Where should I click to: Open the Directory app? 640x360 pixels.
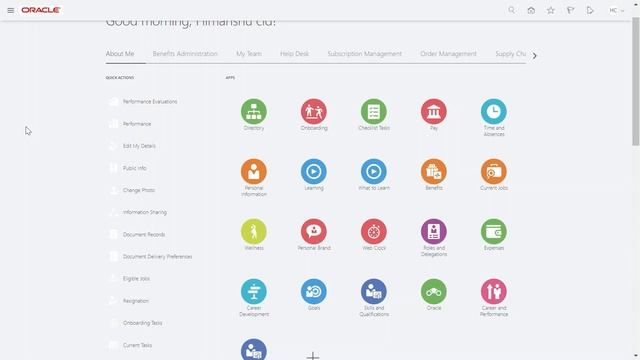point(254,111)
